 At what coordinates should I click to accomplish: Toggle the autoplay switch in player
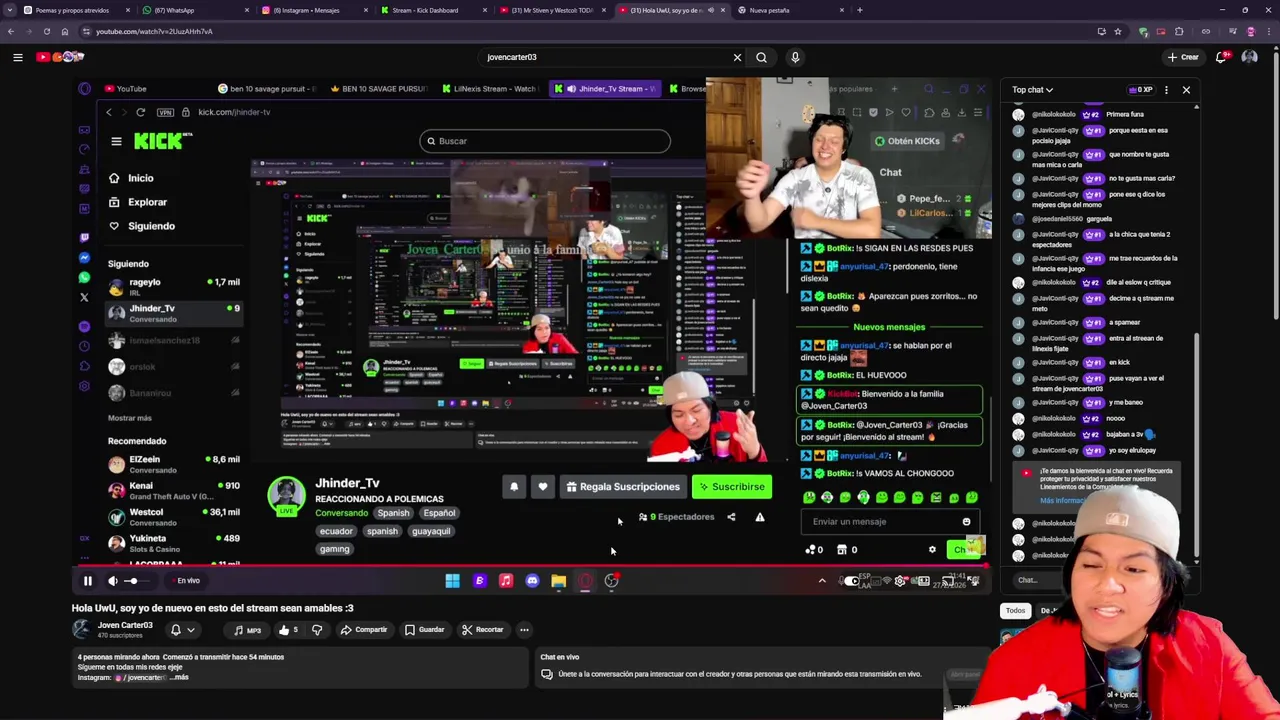tap(853, 580)
